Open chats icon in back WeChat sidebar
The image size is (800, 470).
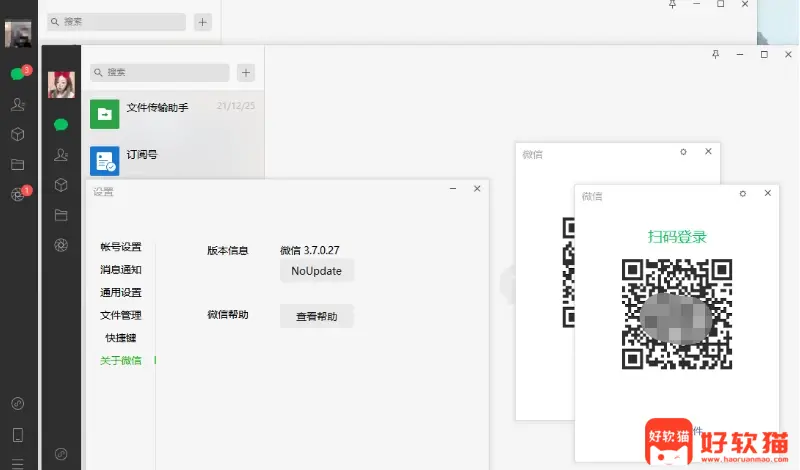click(18, 73)
